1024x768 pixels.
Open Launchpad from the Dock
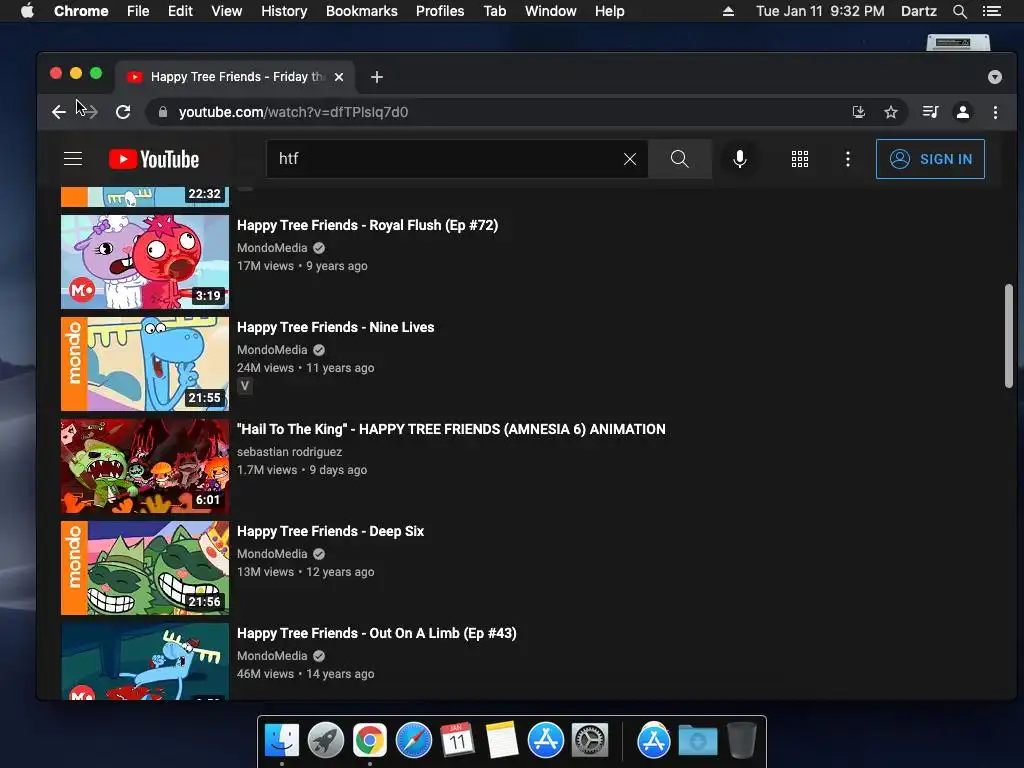(x=326, y=740)
